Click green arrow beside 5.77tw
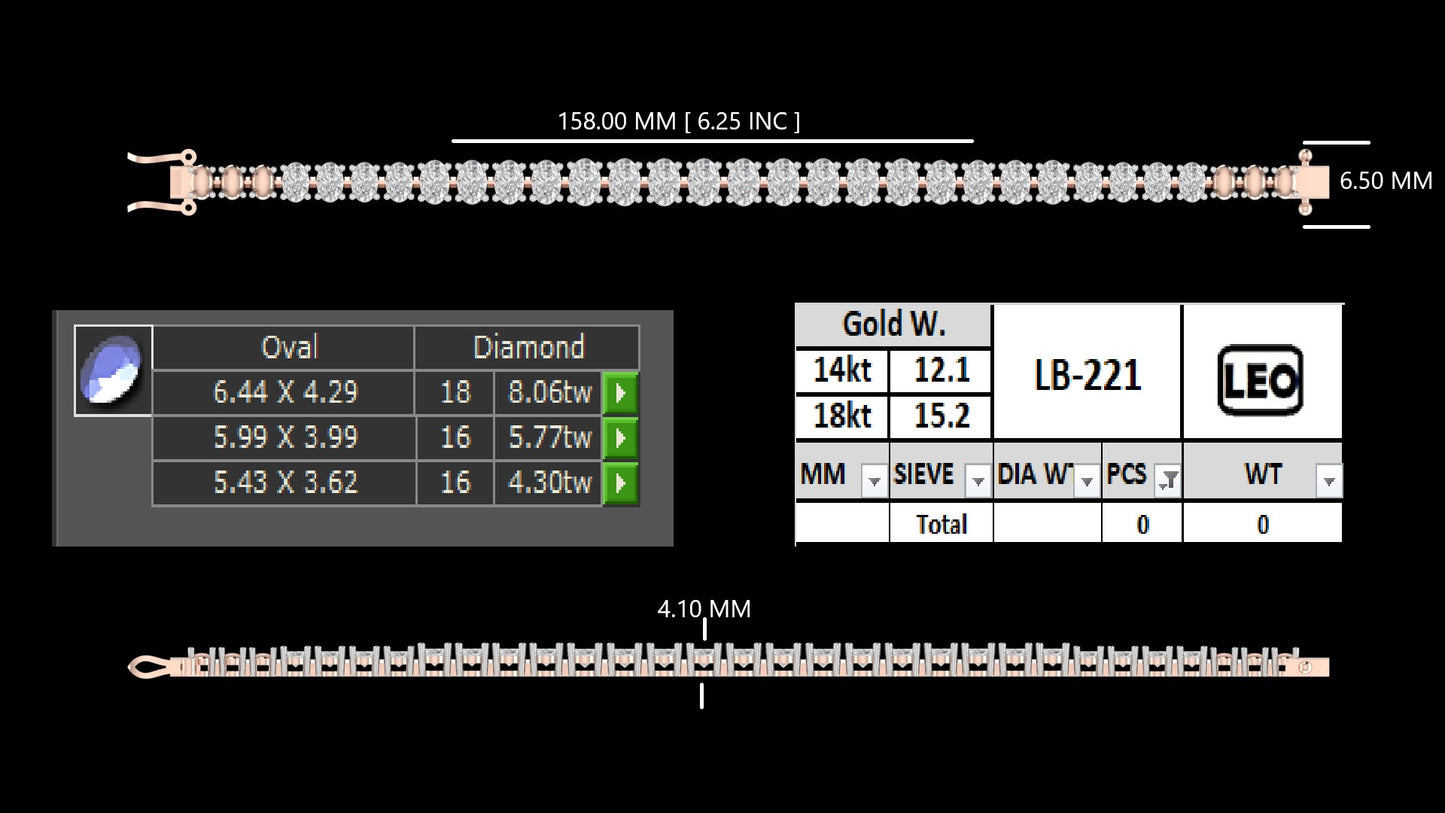Viewport: 1445px width, 813px height. coord(620,438)
